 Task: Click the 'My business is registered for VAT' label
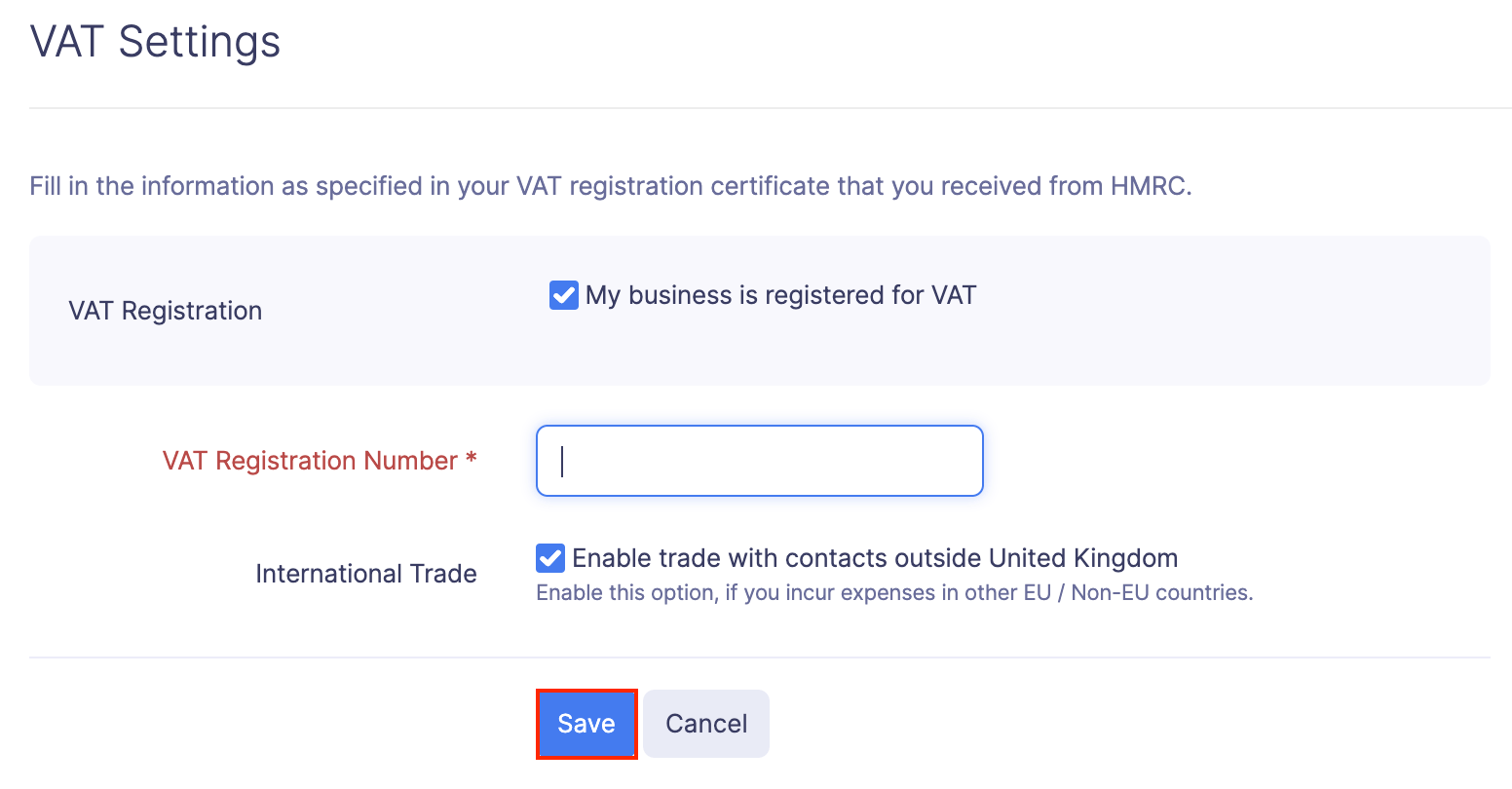tap(779, 294)
